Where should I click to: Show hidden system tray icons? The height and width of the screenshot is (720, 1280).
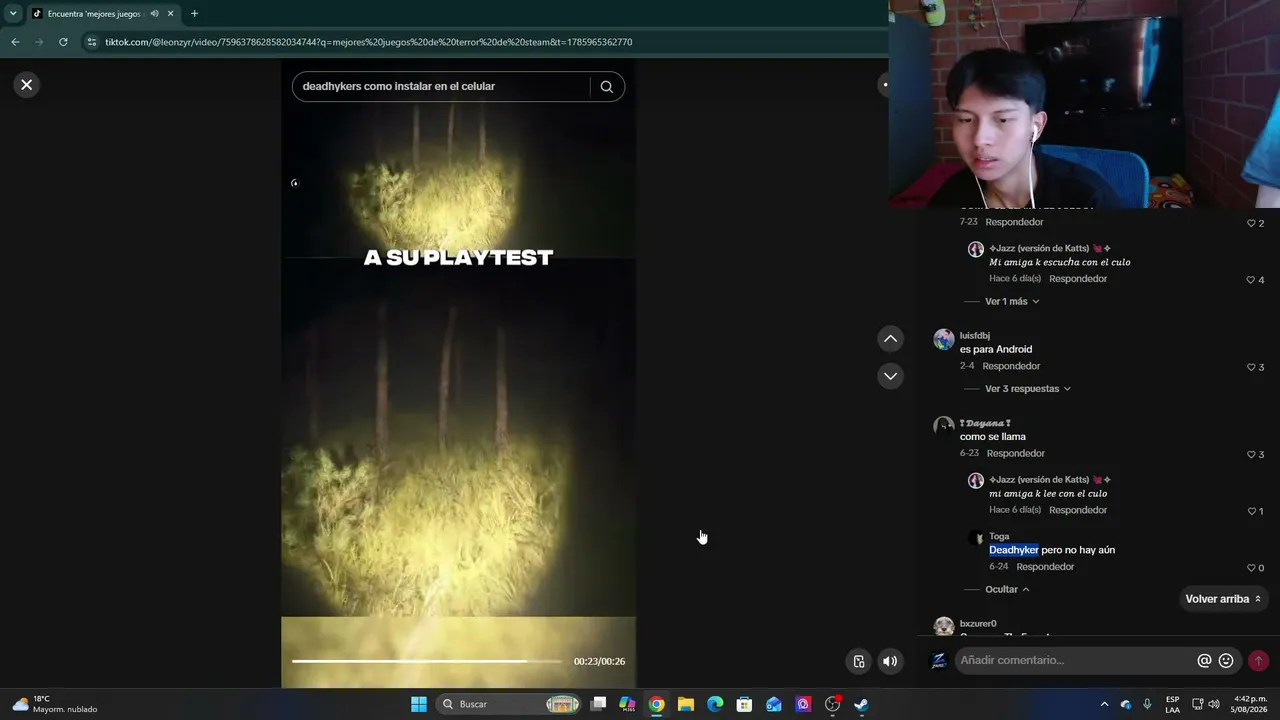(1104, 704)
